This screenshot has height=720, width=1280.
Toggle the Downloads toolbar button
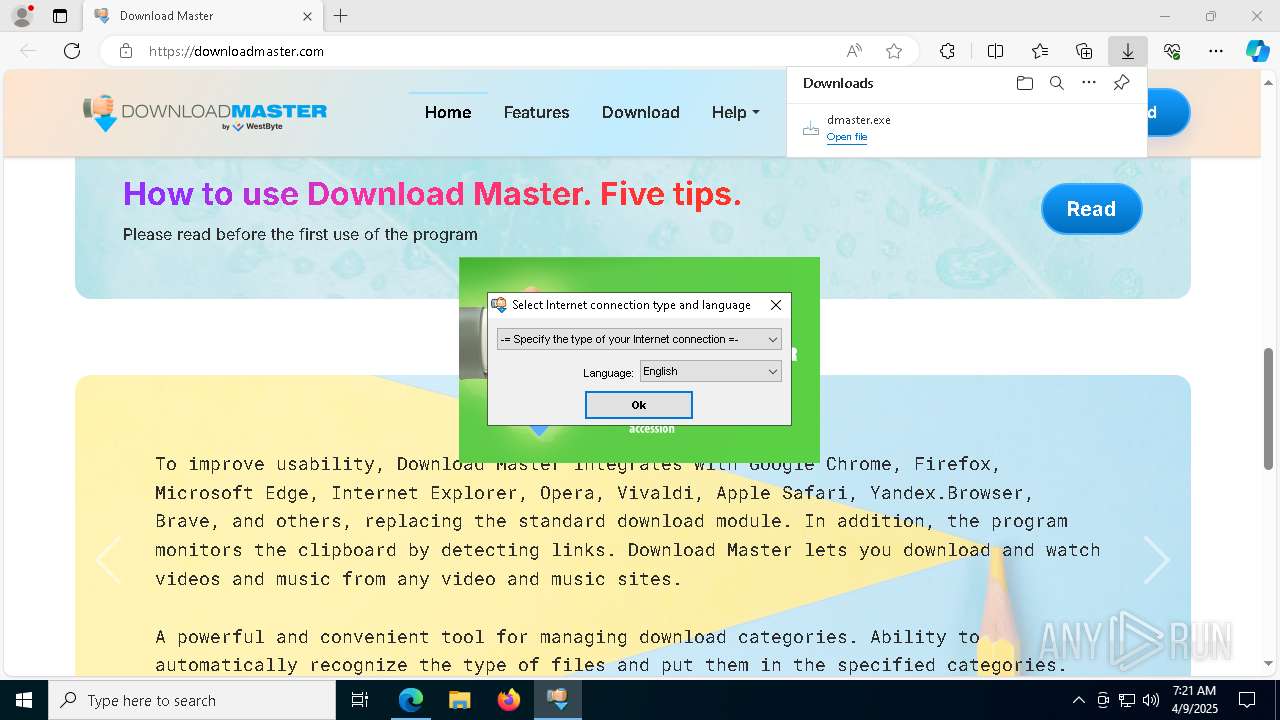(1128, 51)
